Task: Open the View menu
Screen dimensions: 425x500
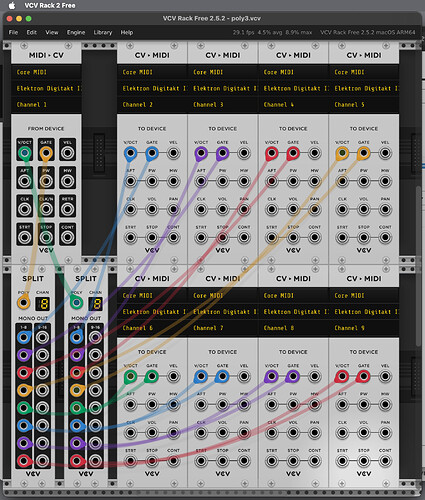Action: (52, 32)
